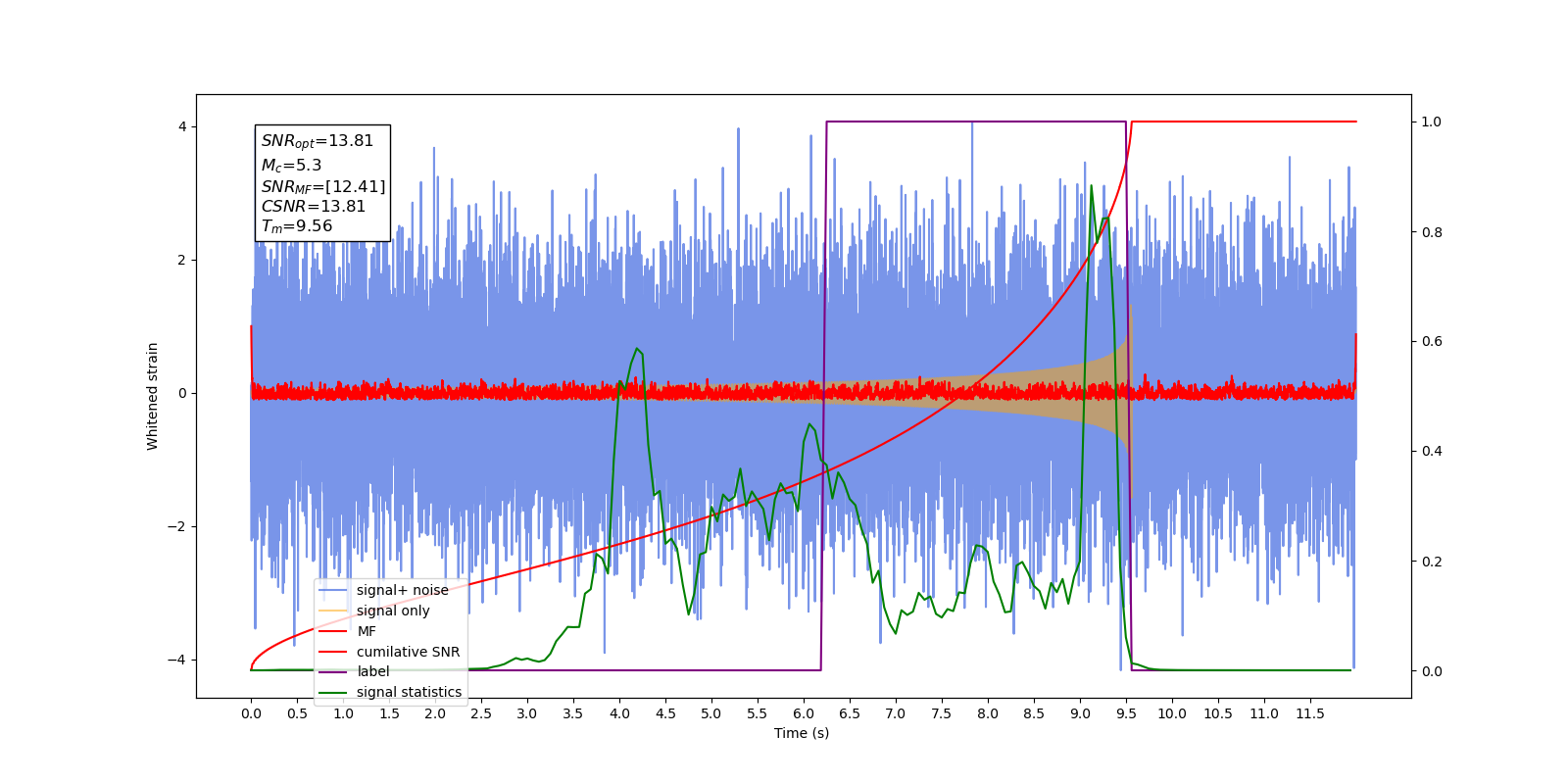Screen dimensions: 1568x784
Task: Click right y-axis tick label 0.2
Action: pyautogui.click(x=1432, y=562)
